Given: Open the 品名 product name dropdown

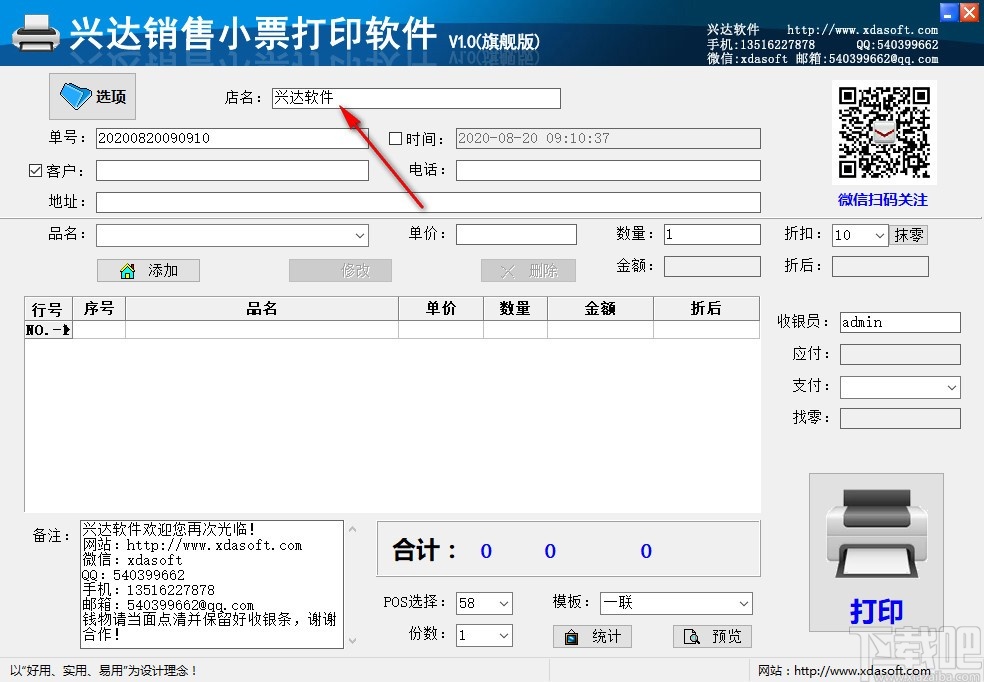Looking at the screenshot, I should [x=360, y=234].
